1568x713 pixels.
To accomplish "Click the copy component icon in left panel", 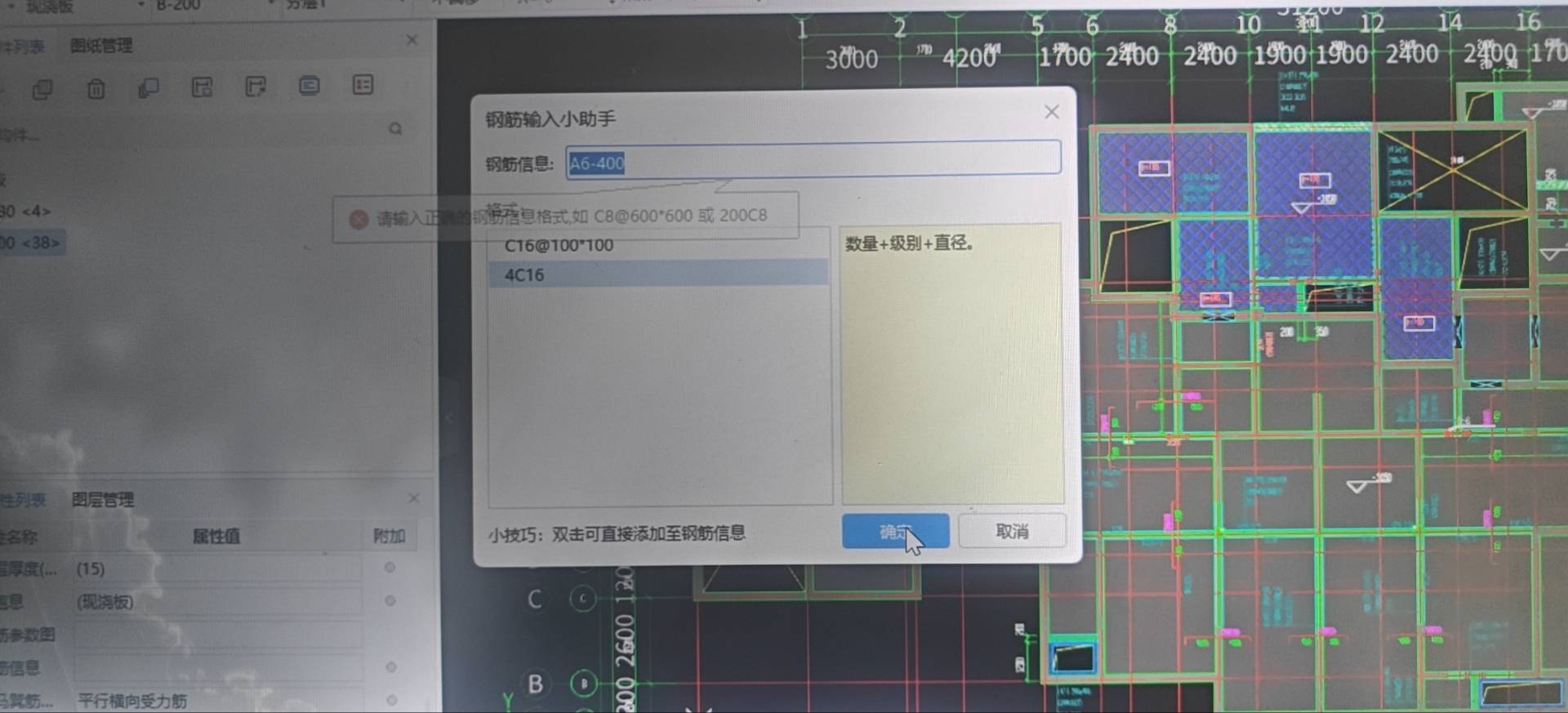I will click(x=42, y=89).
